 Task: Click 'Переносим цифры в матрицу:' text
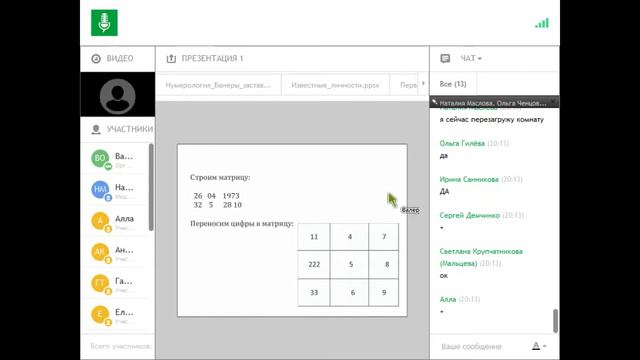click(x=242, y=224)
